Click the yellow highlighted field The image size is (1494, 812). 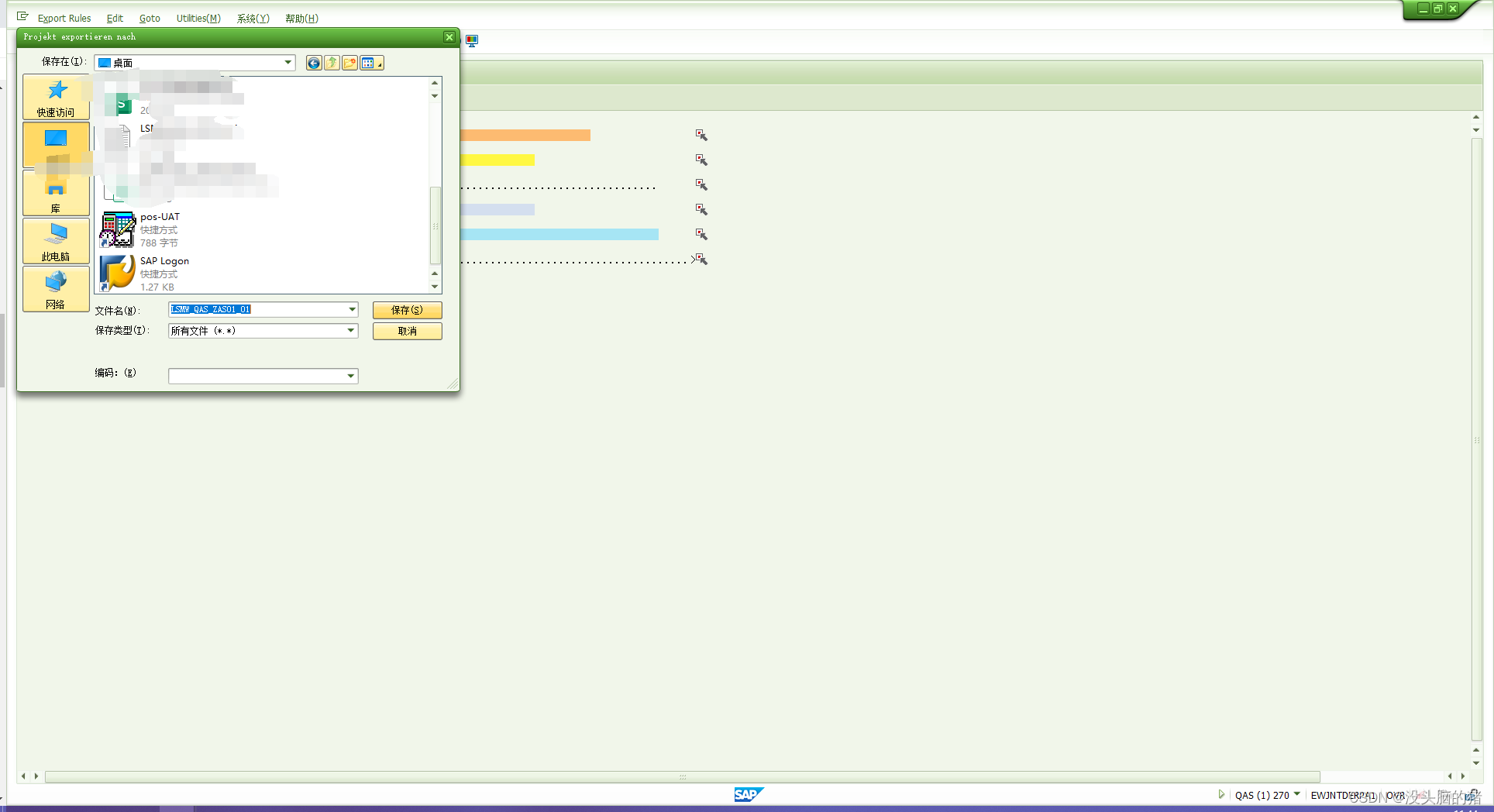click(x=497, y=160)
